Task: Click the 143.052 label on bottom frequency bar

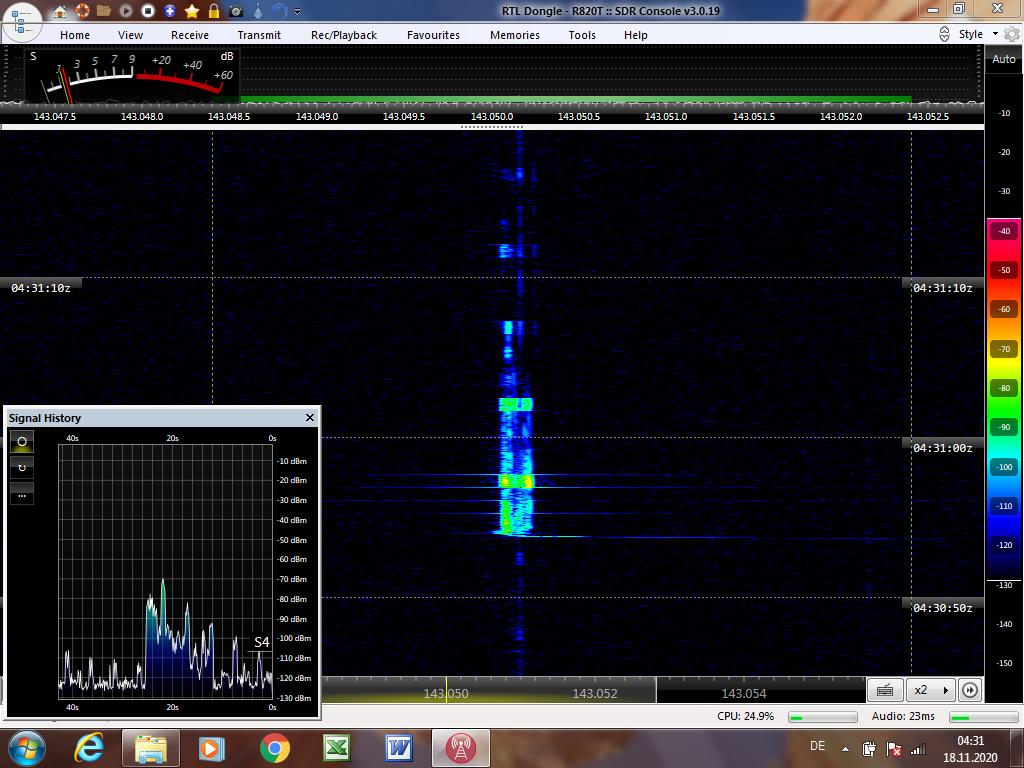Action: click(x=594, y=694)
